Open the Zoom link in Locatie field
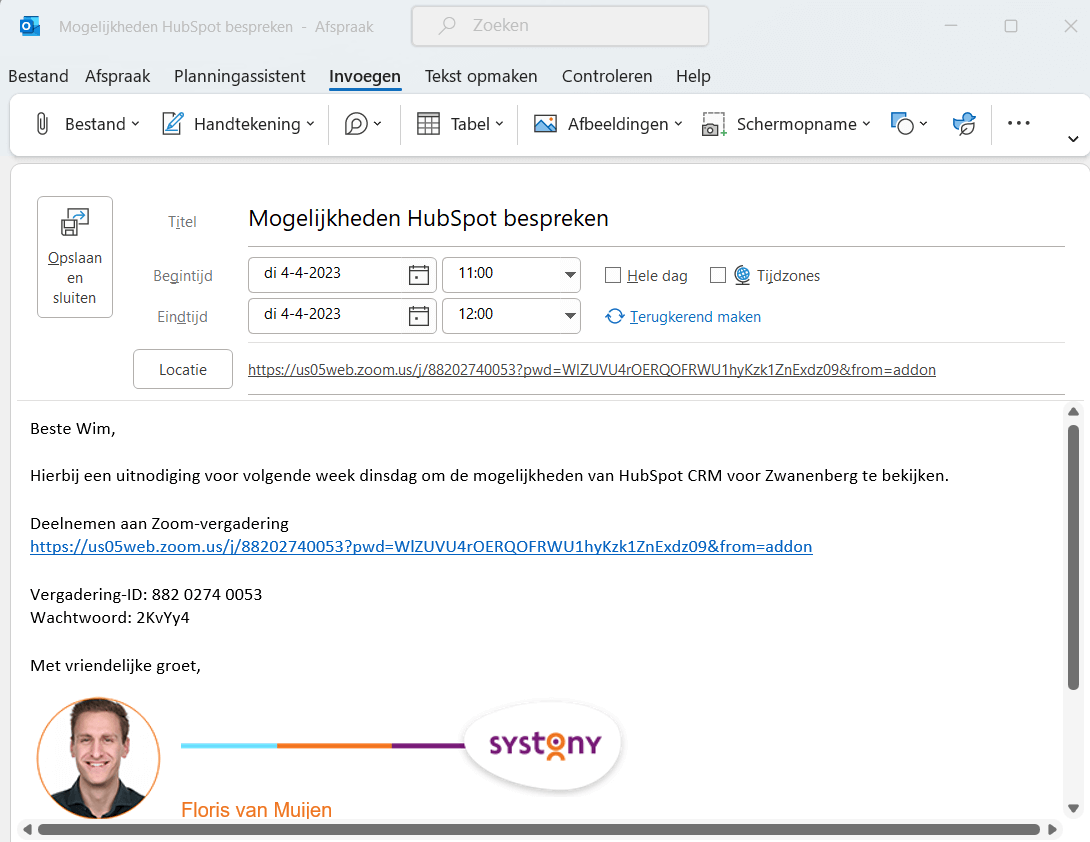This screenshot has width=1090, height=842. (x=592, y=370)
